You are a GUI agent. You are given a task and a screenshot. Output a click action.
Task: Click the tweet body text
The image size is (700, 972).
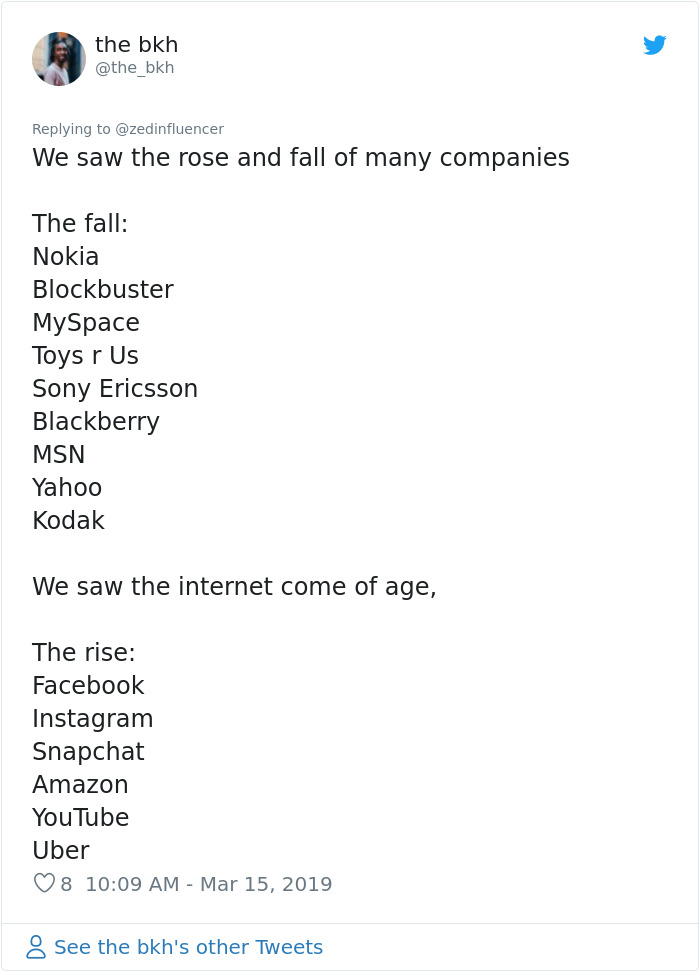click(x=300, y=157)
